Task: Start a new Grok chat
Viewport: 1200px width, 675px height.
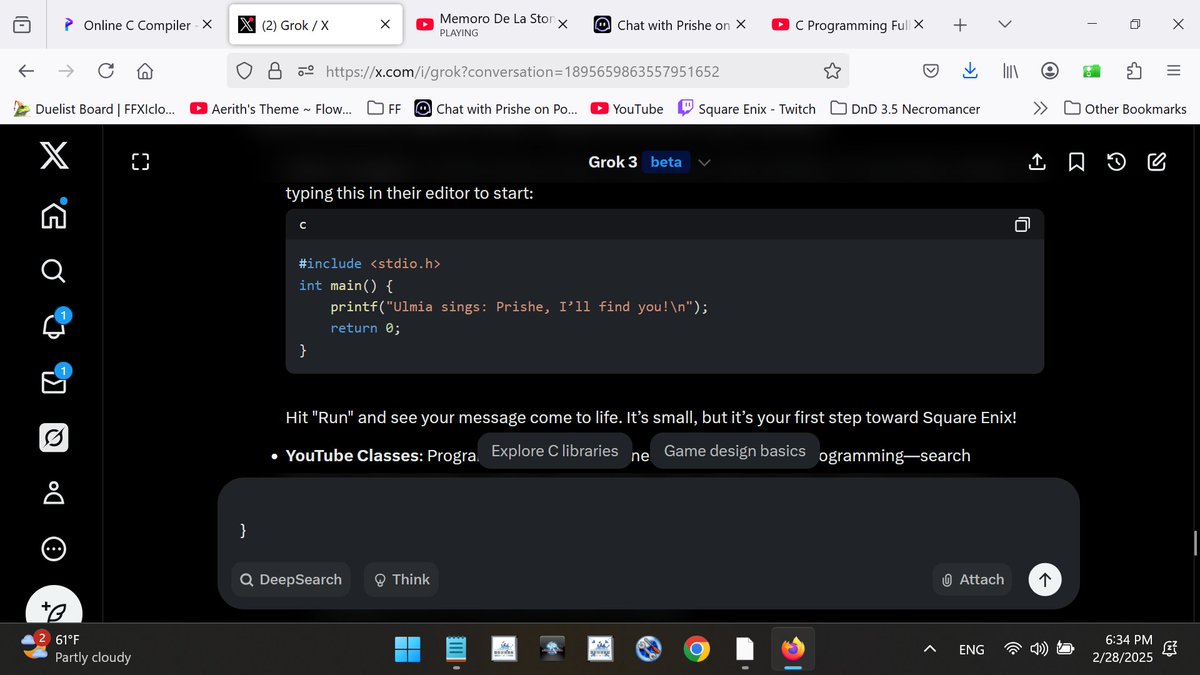Action: pyautogui.click(x=1157, y=162)
